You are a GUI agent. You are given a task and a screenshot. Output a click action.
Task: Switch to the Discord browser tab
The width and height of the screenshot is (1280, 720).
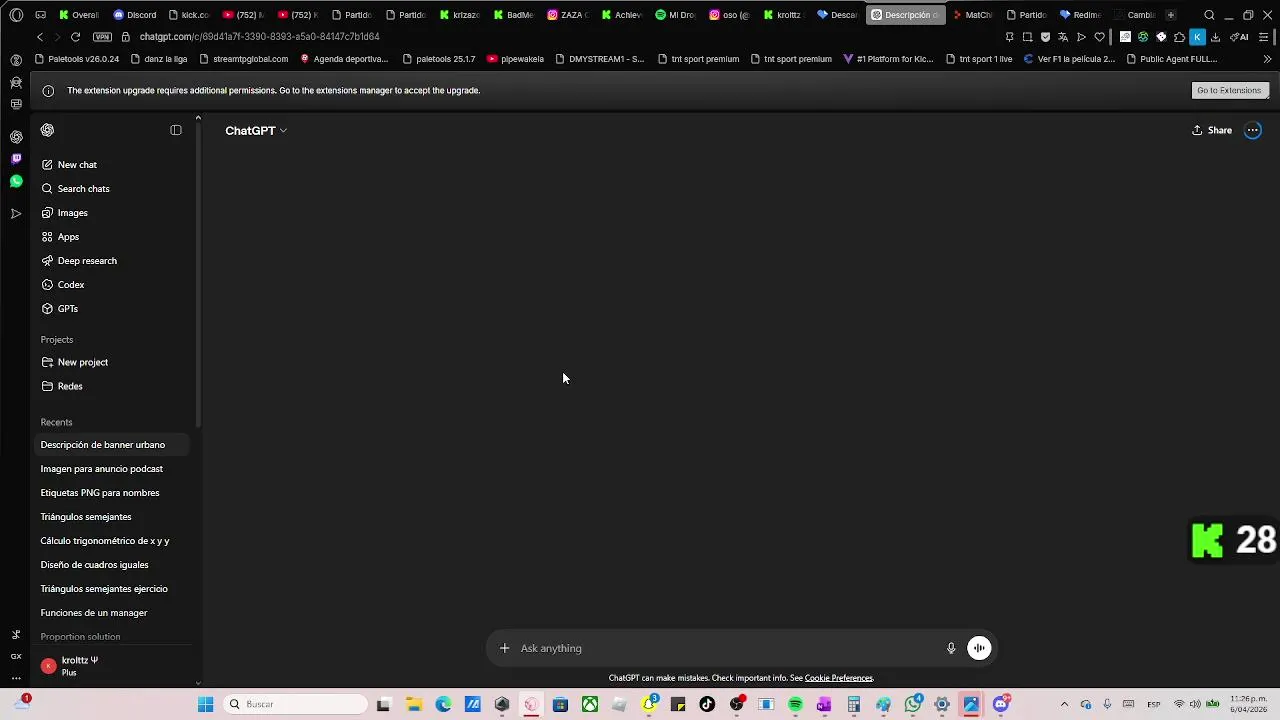click(135, 15)
